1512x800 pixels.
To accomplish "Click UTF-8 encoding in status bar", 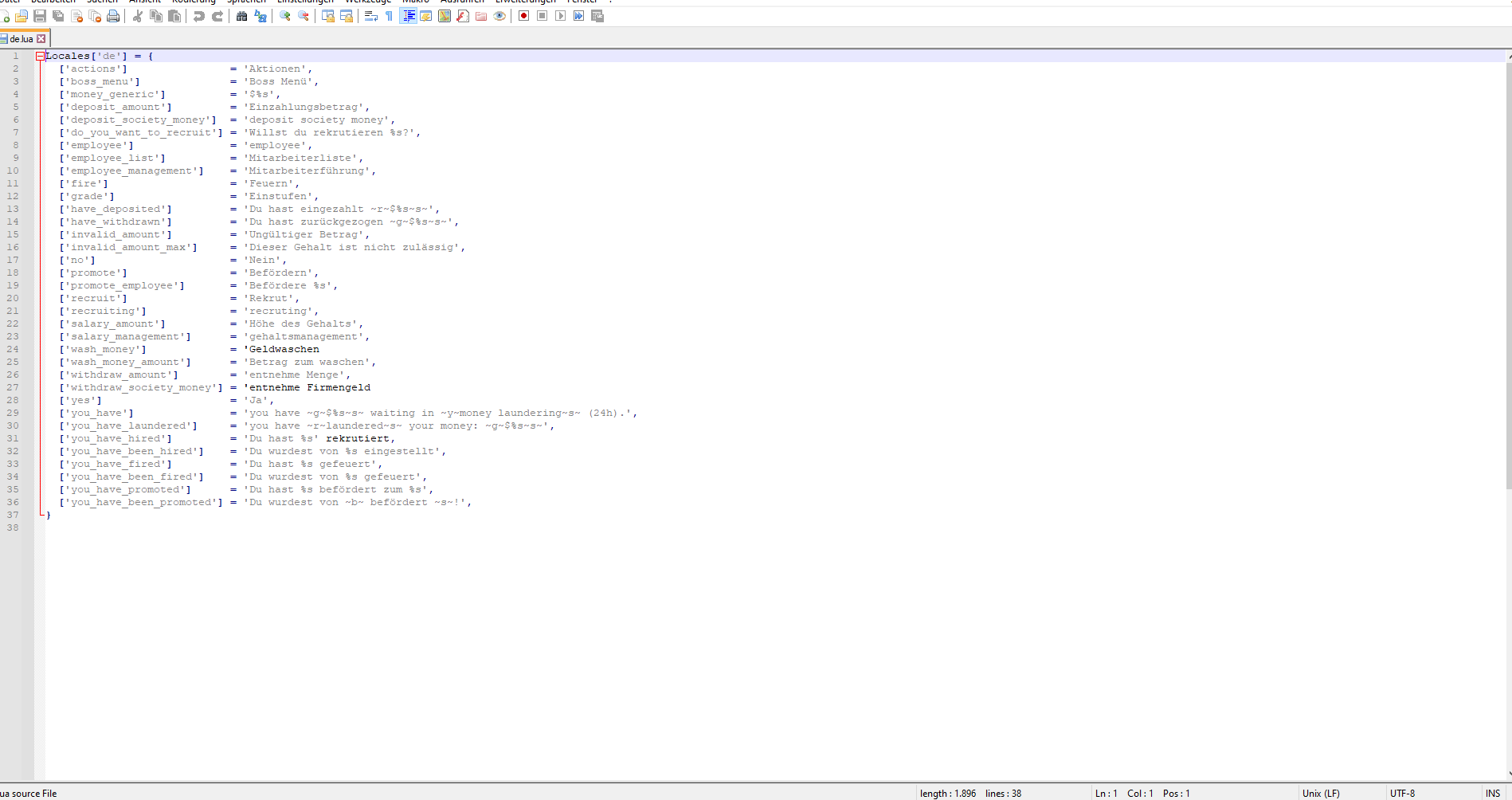I will tap(1403, 793).
